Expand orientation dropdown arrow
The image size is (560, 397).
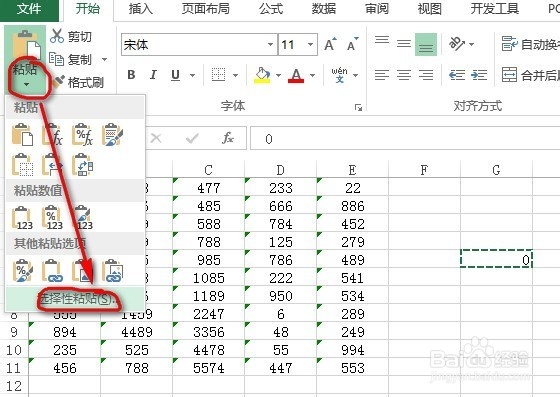pyautogui.click(x=471, y=45)
